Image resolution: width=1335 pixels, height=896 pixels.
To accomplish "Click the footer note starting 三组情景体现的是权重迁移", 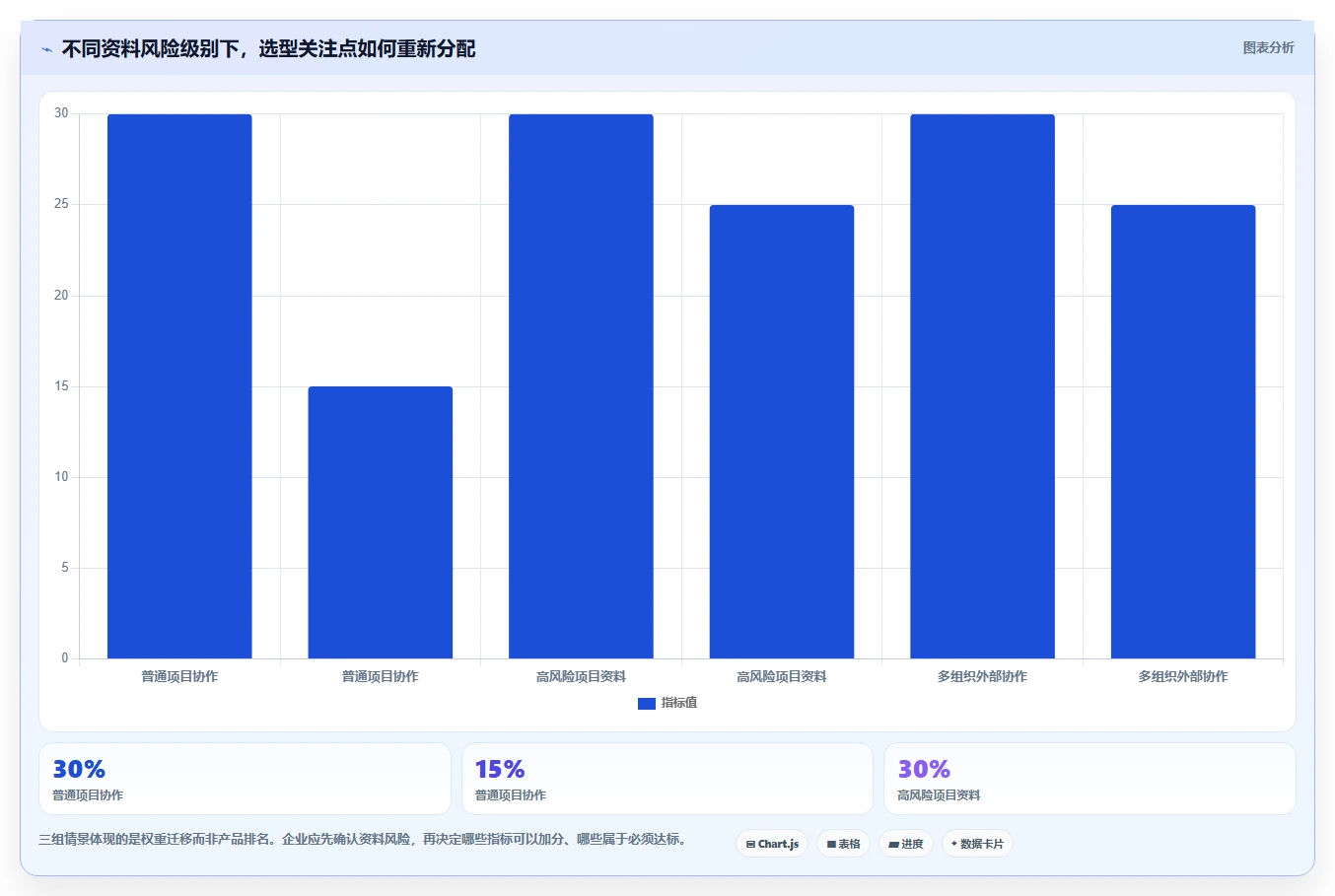I will [x=363, y=840].
